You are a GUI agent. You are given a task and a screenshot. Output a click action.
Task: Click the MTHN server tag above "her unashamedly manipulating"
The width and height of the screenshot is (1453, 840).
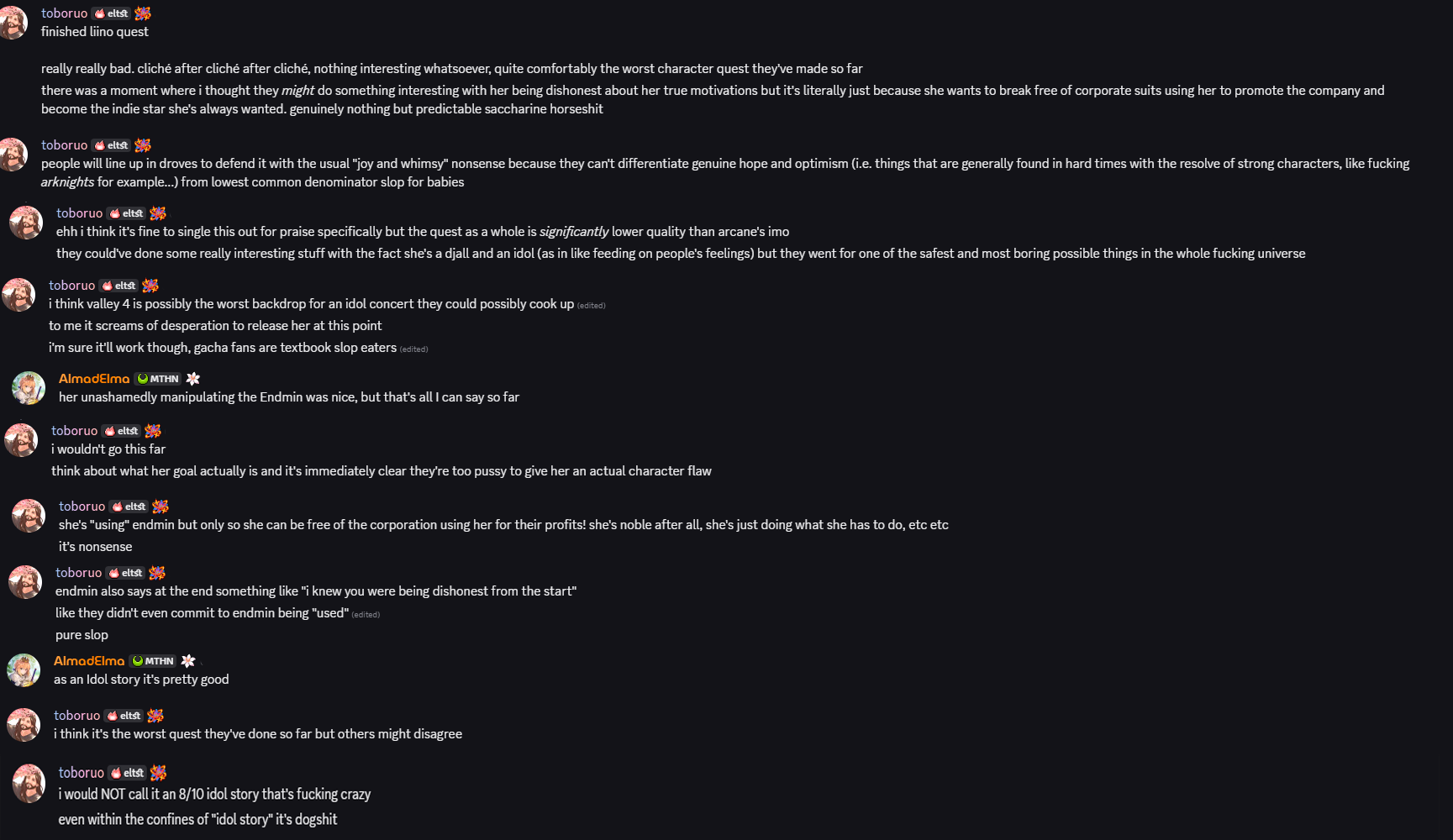159,379
